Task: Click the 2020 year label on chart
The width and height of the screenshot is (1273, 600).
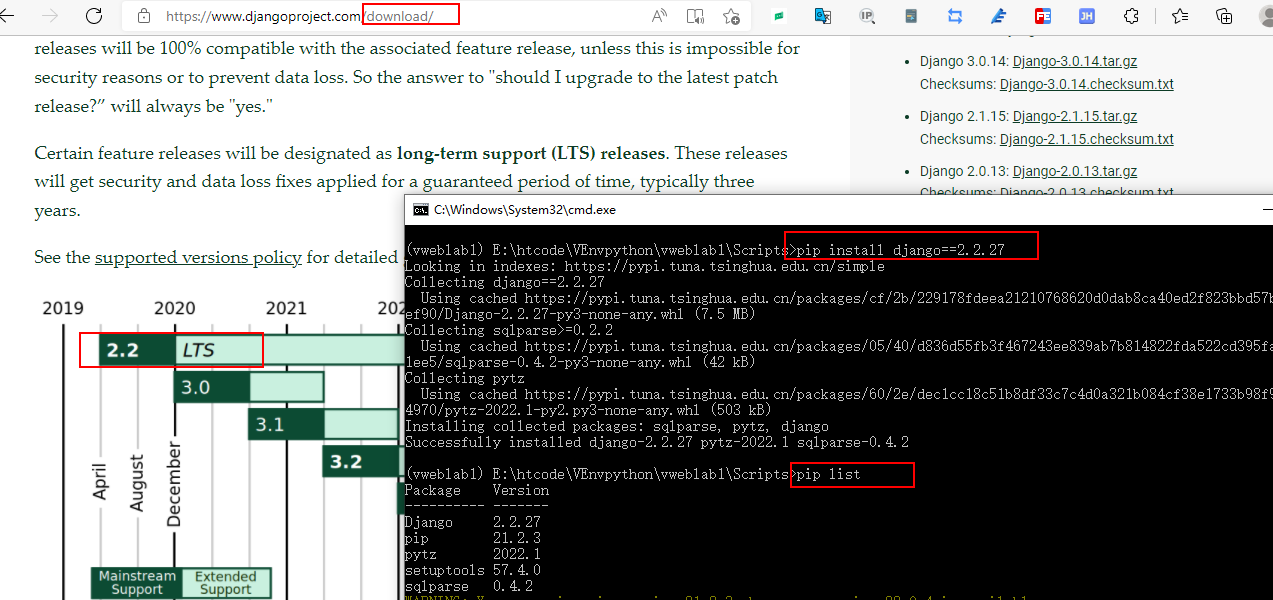Action: pos(175,308)
